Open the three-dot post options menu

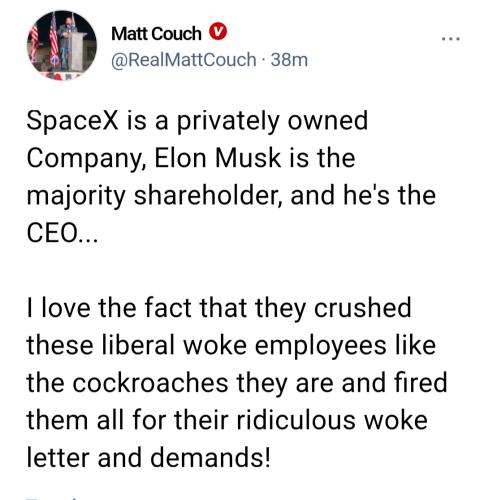point(451,39)
